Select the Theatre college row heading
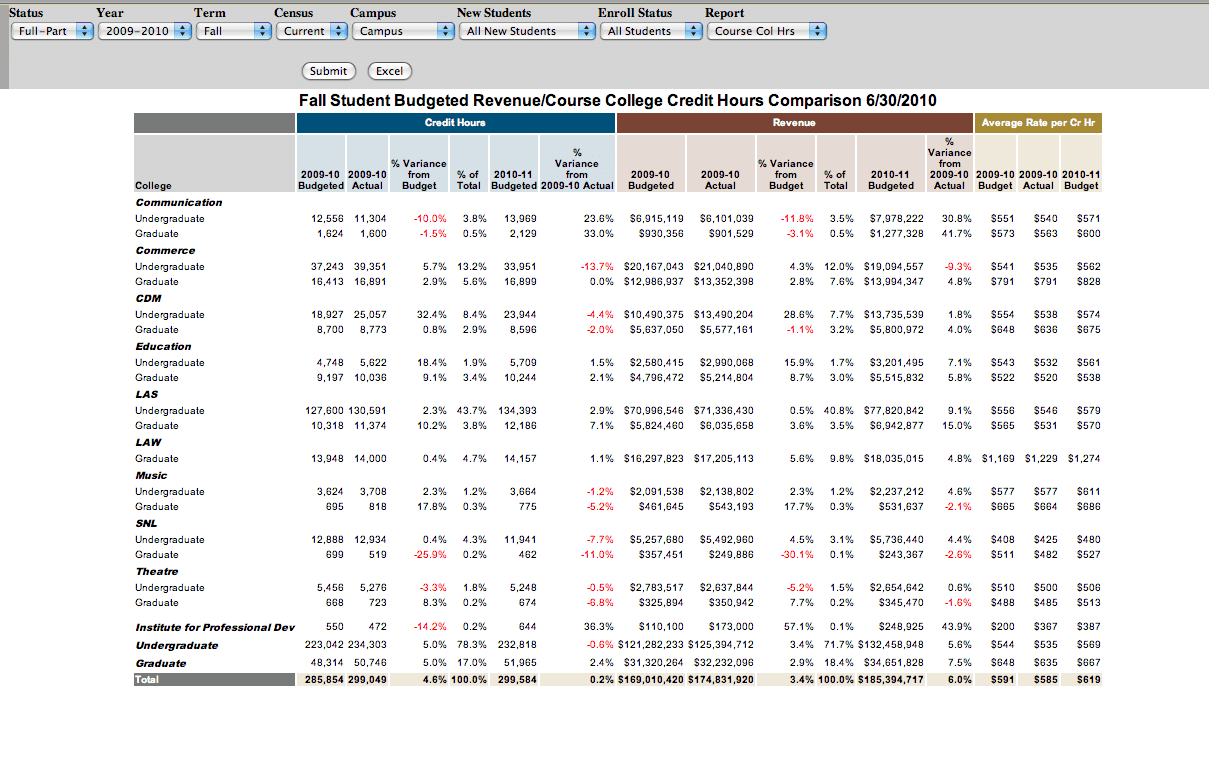This screenshot has width=1209, height=781. [157, 571]
